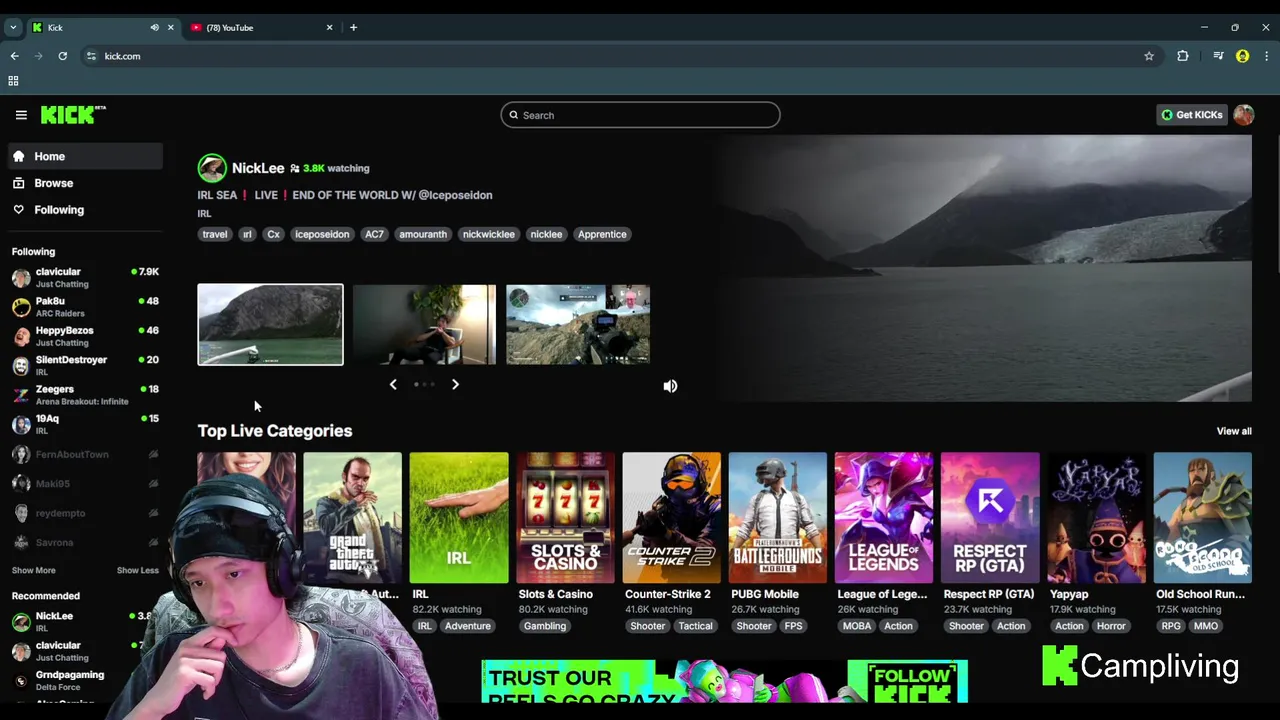Screen dimensions: 1280x720
Task: Click the Kick logo
Action: tap(73, 115)
